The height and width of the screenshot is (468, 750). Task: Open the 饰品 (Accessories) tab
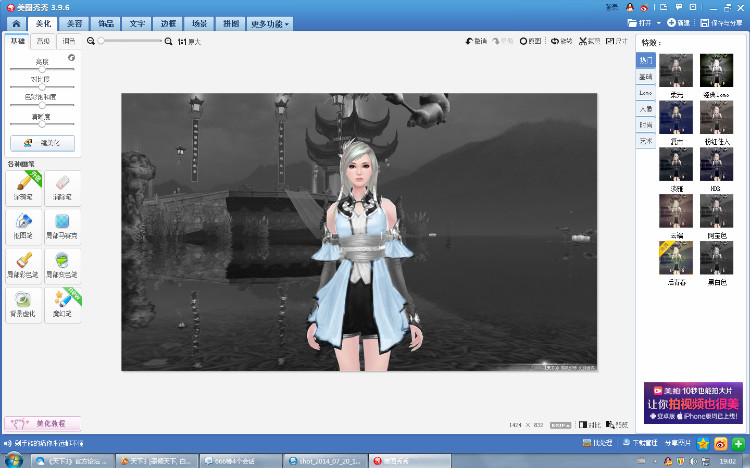click(x=106, y=23)
